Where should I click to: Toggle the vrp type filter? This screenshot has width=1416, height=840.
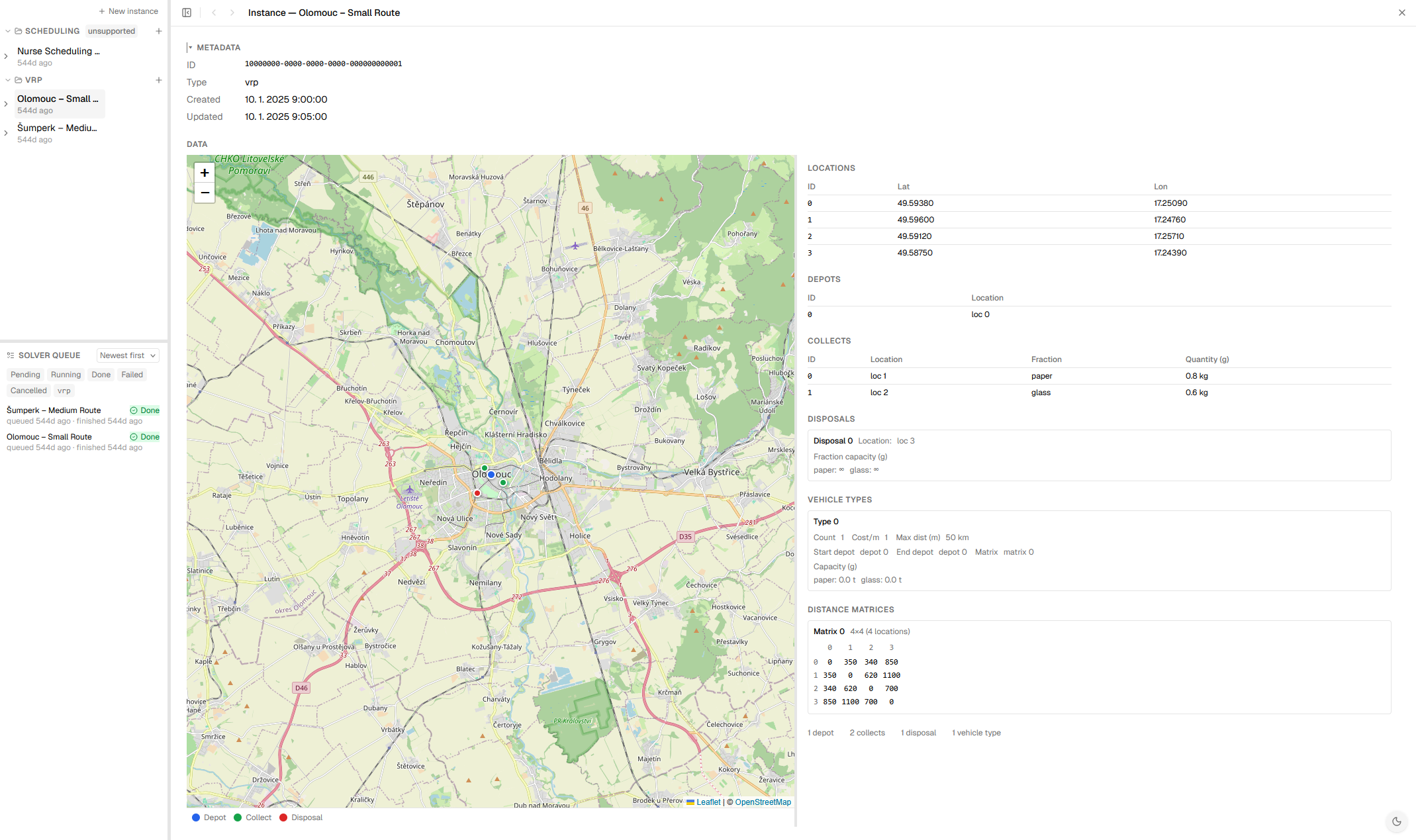tap(64, 391)
